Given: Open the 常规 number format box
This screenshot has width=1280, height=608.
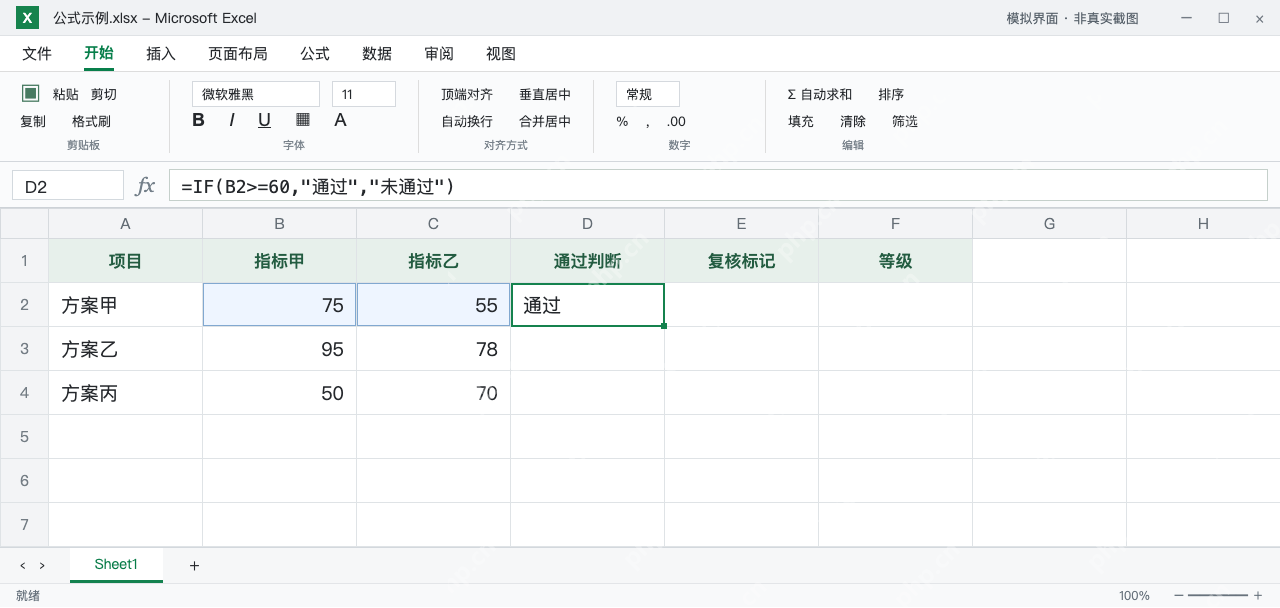Looking at the screenshot, I should coord(648,94).
